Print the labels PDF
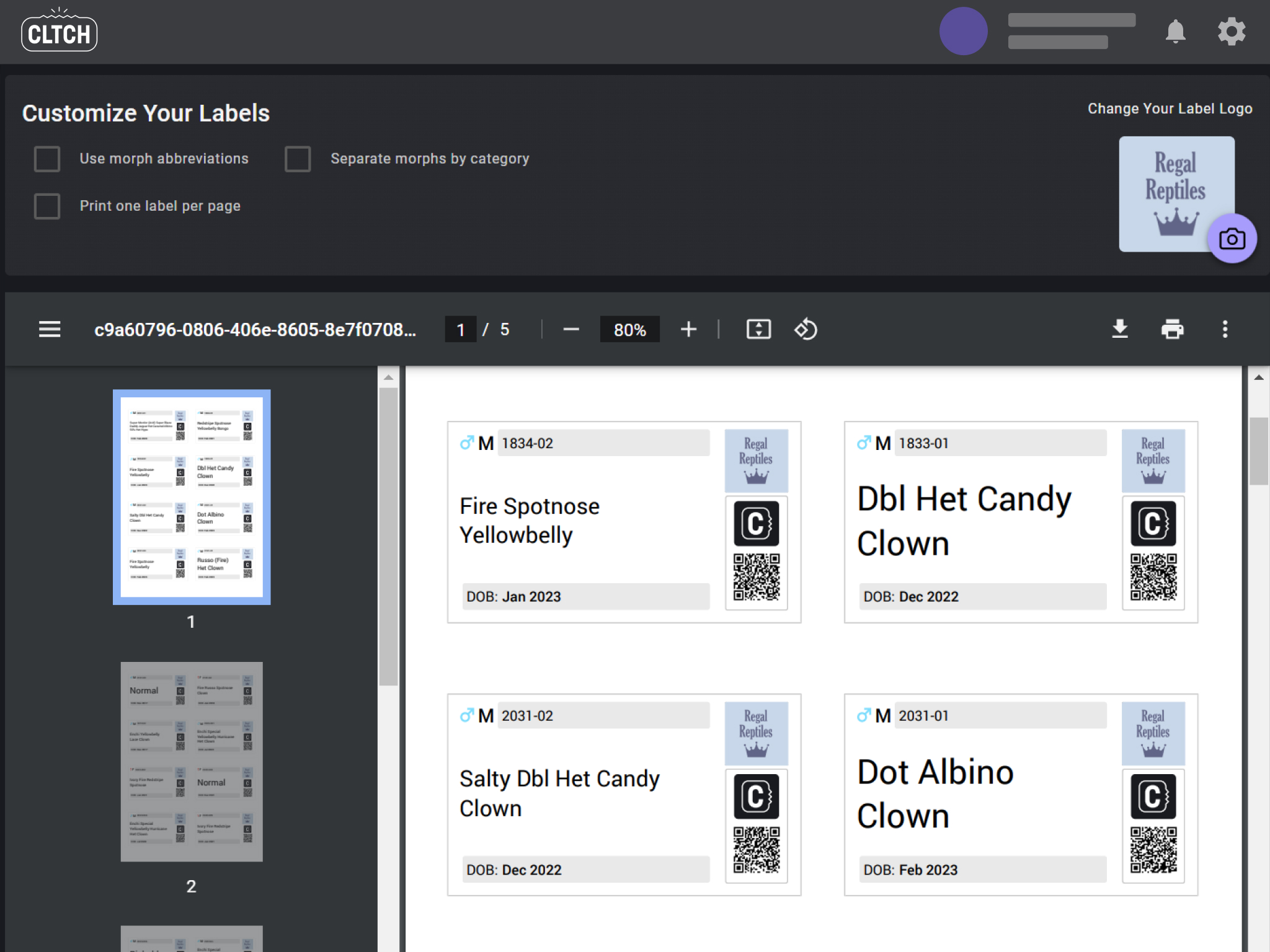1270x952 pixels. (x=1172, y=329)
